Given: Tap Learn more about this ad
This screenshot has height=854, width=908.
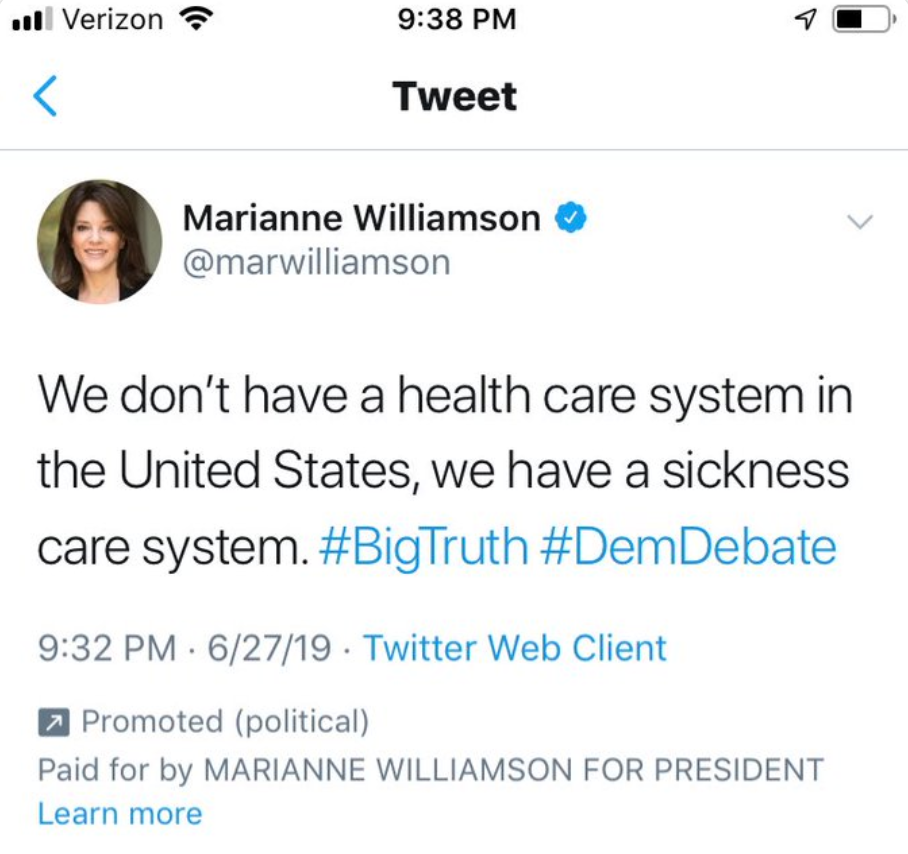Looking at the screenshot, I should point(120,814).
